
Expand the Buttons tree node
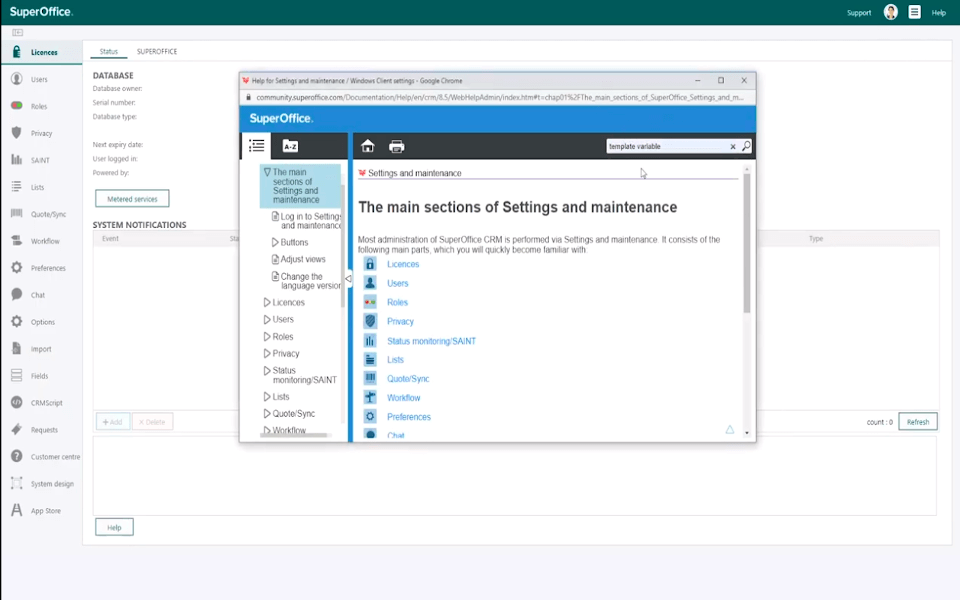click(275, 242)
